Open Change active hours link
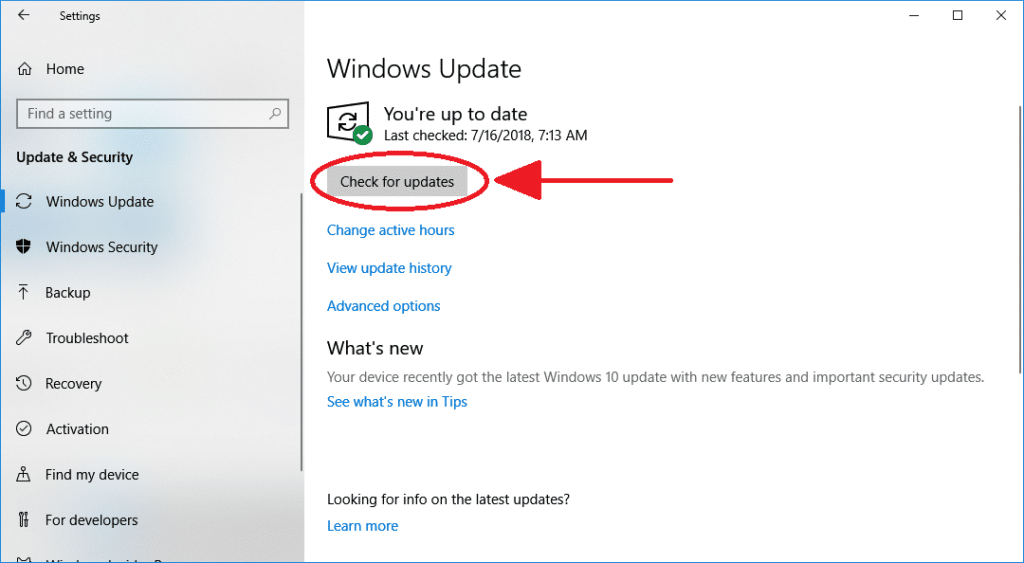The height and width of the screenshot is (563, 1024). [x=391, y=230]
